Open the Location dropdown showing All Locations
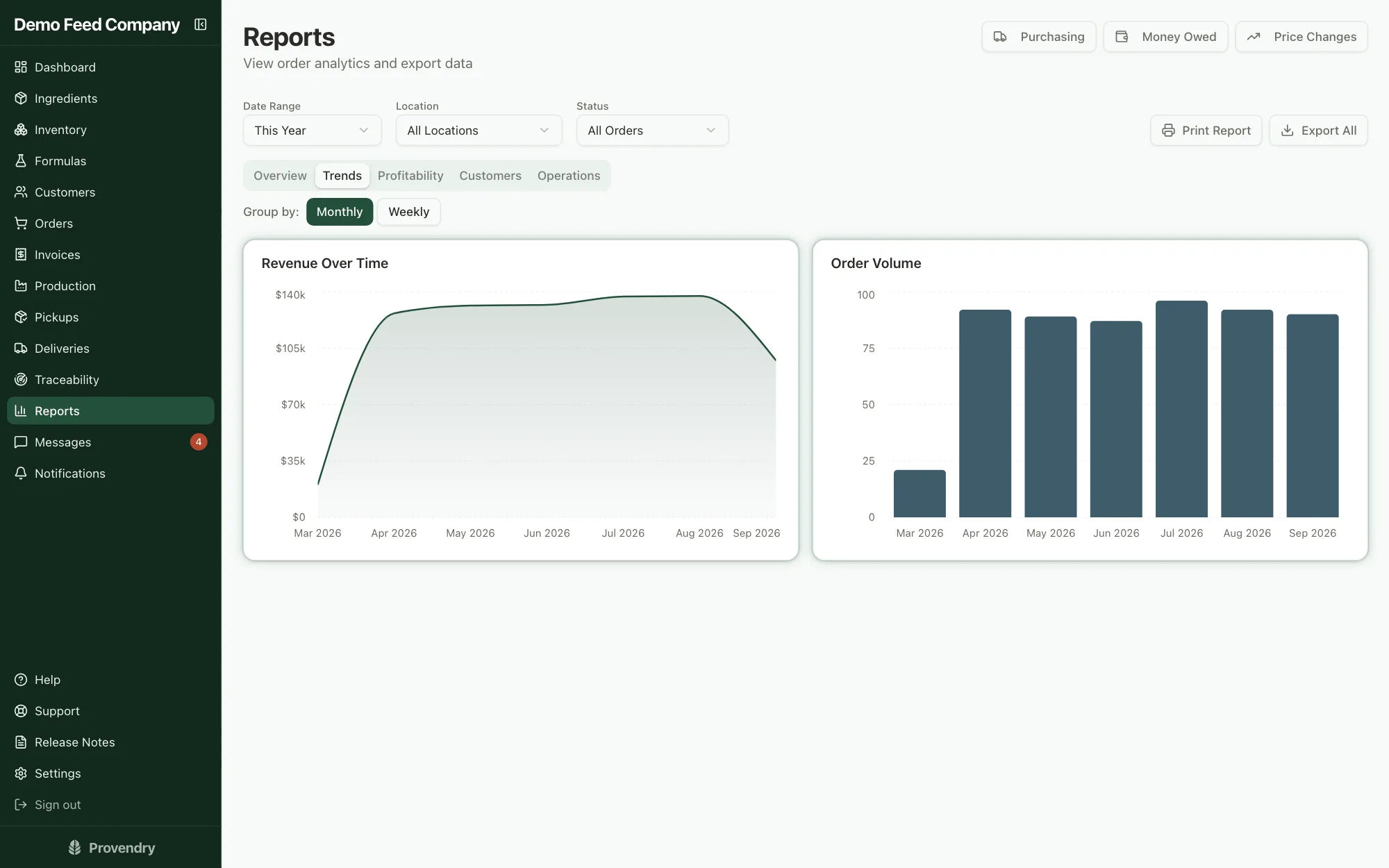 (x=479, y=131)
